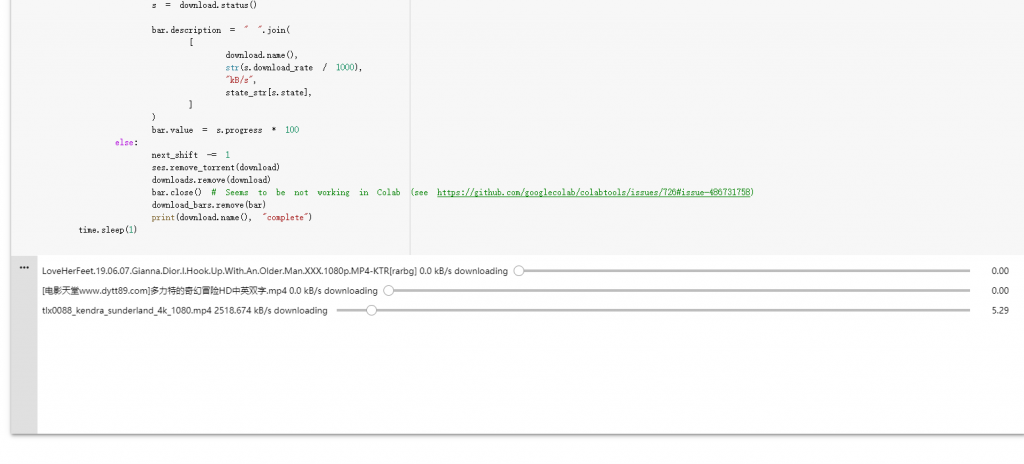
Task: Select the LoveHerFeet download description label
Action: 275,271
